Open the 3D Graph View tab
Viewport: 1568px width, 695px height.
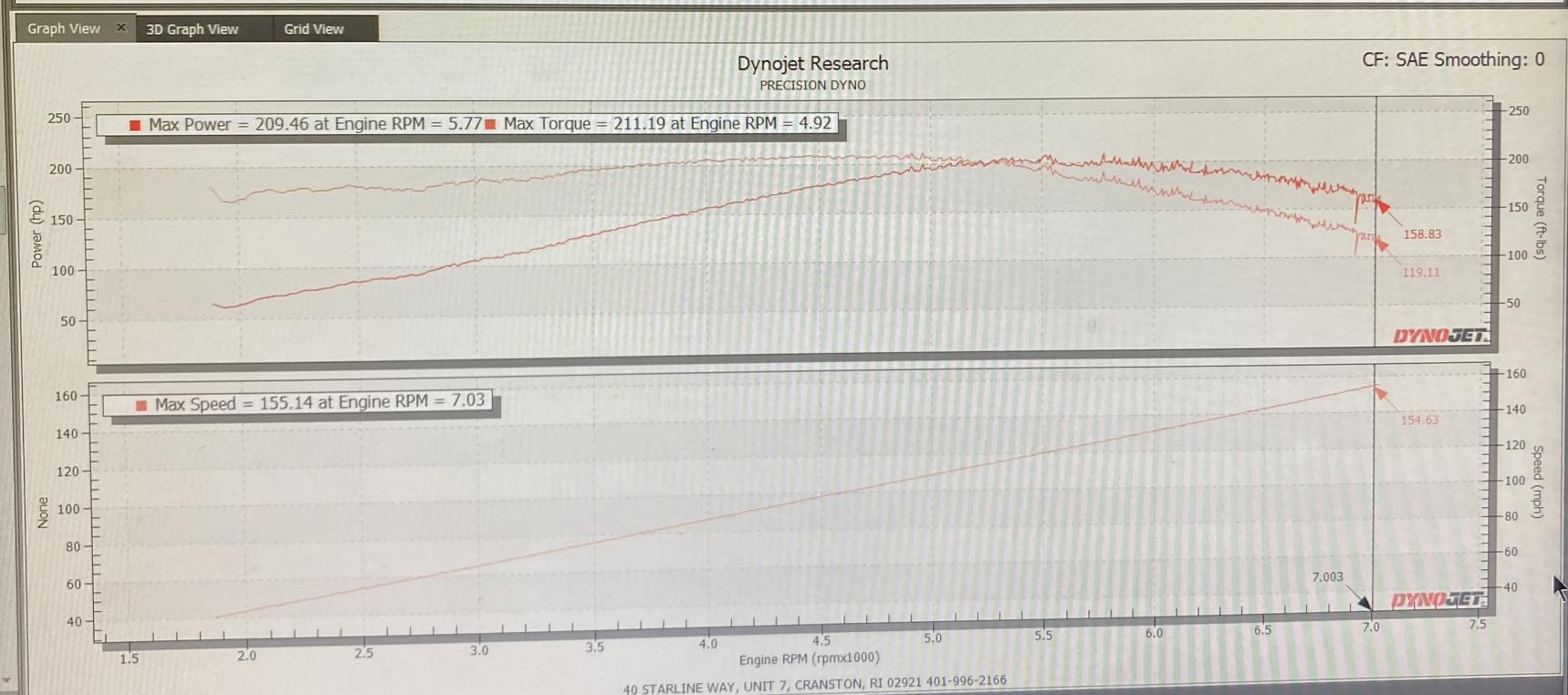(x=193, y=29)
